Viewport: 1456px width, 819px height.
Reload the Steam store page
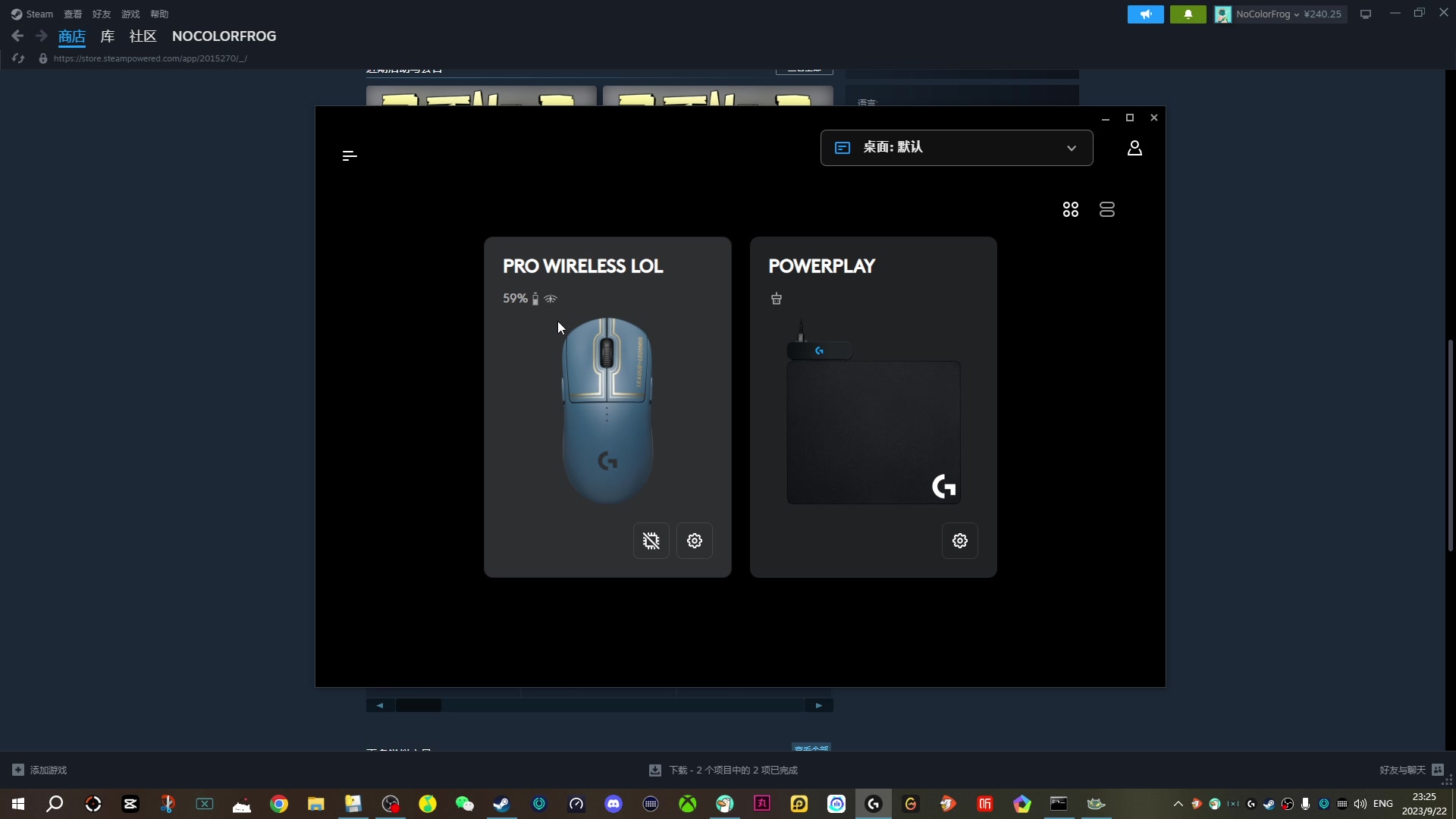[18, 58]
